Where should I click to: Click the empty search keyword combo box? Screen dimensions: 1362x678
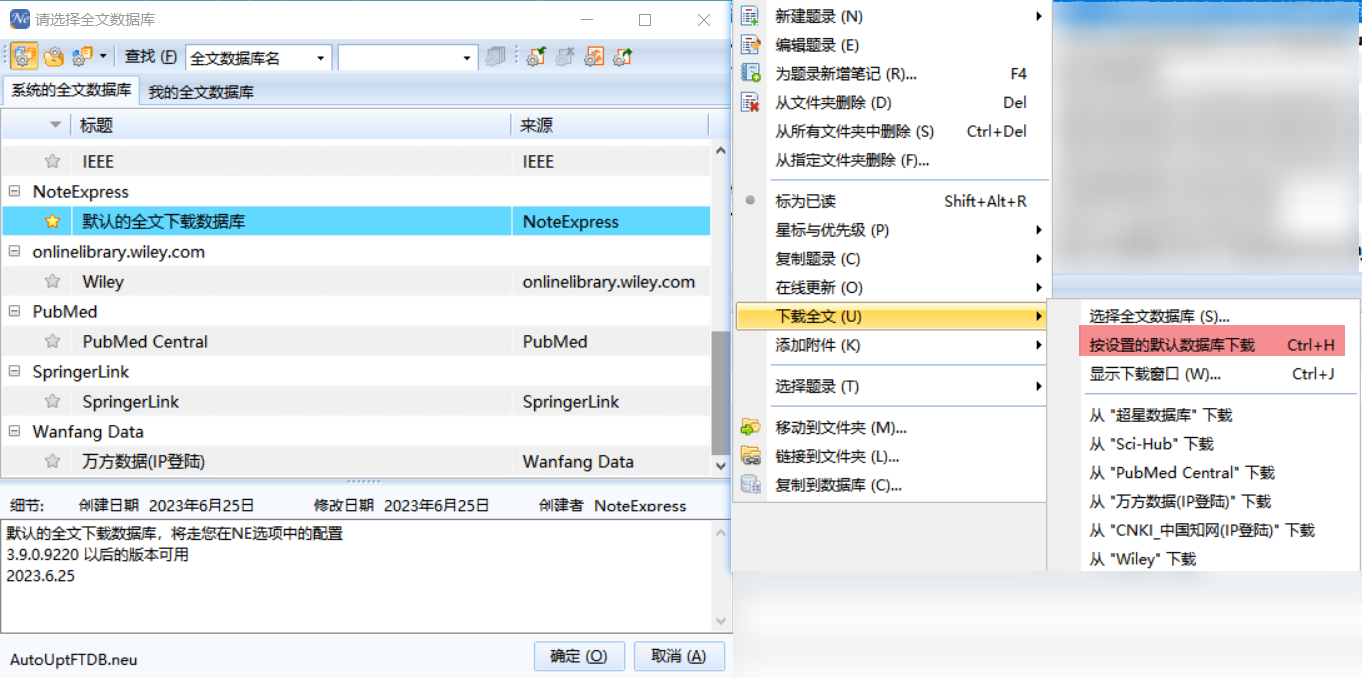(x=406, y=58)
